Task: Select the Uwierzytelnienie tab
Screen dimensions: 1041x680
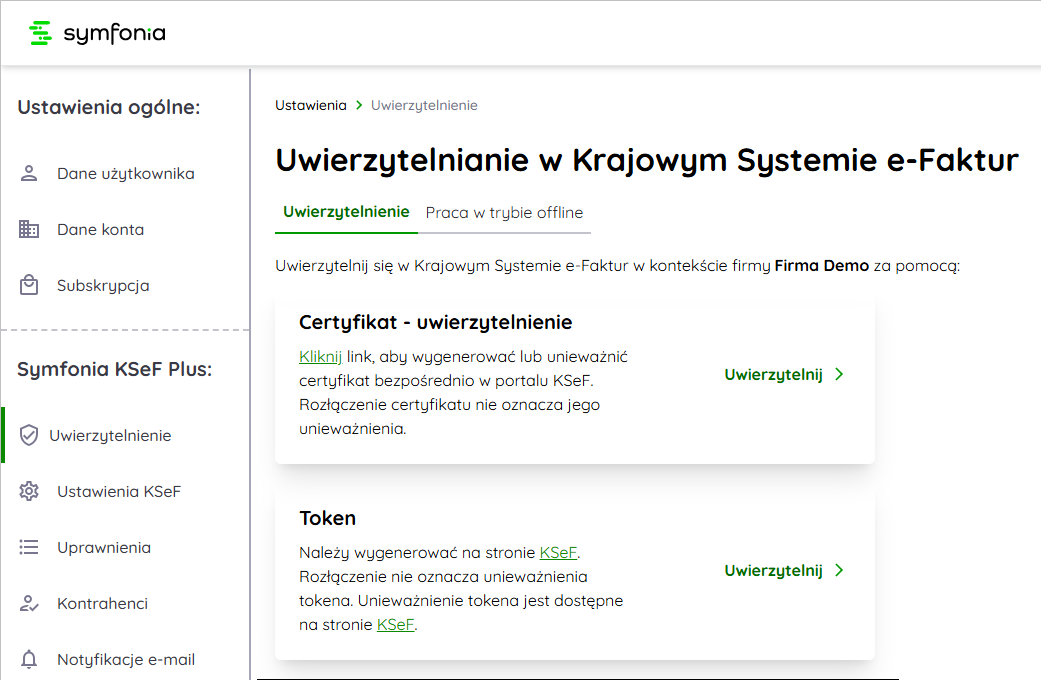Action: tap(346, 212)
